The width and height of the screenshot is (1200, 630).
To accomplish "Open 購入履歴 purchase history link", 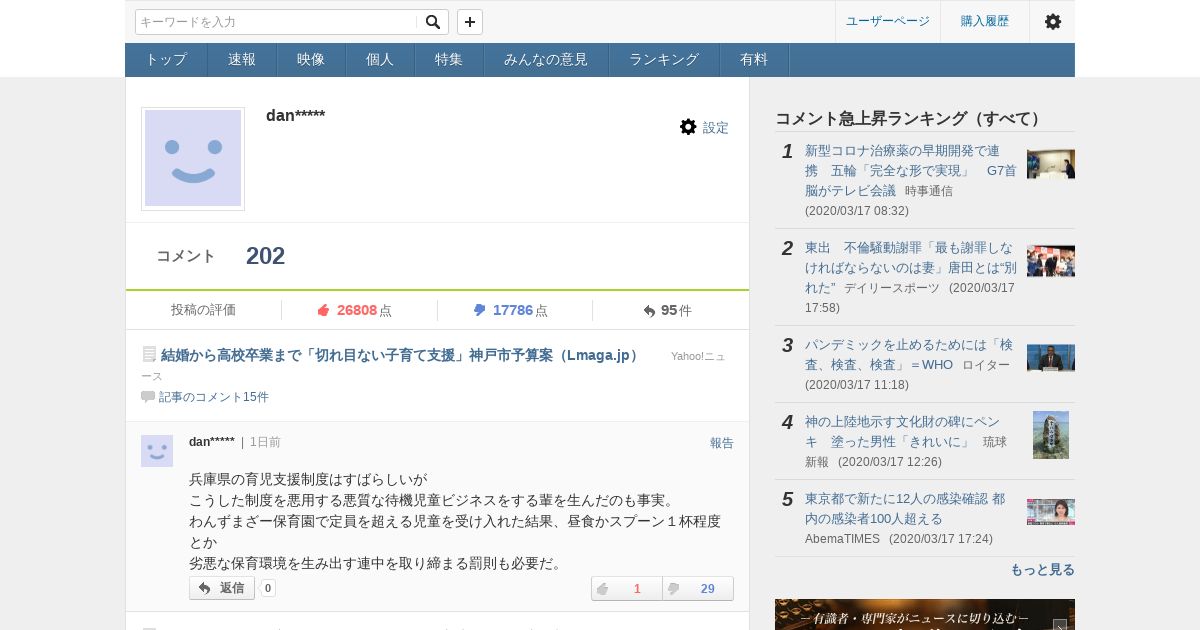I will point(985,21).
